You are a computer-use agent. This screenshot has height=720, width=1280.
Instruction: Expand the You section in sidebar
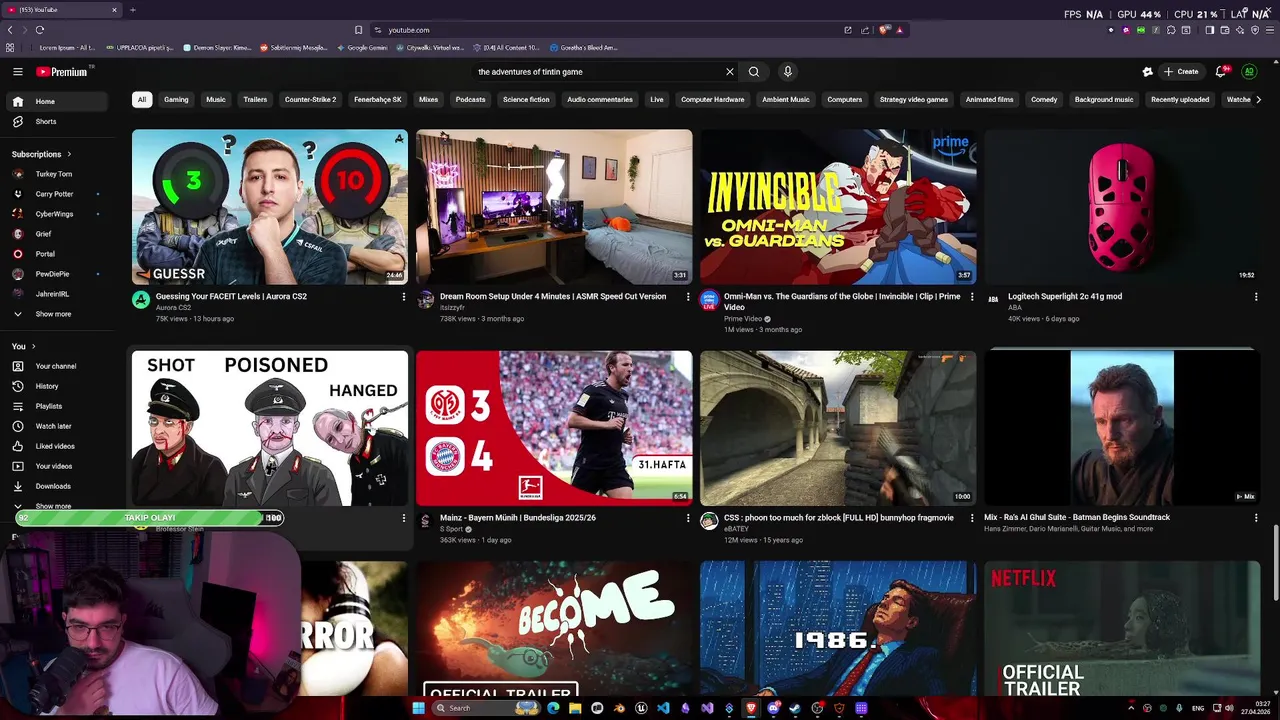pyautogui.click(x=24, y=346)
